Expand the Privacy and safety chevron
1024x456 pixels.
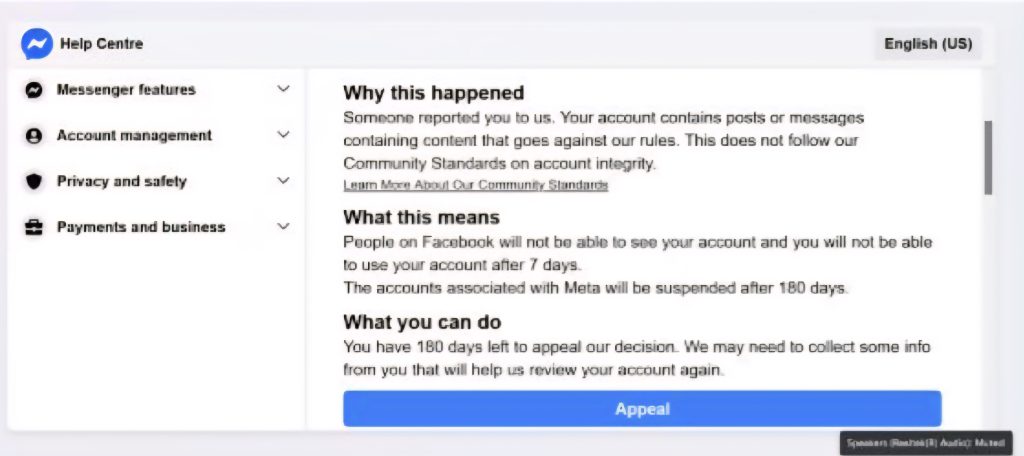click(283, 181)
